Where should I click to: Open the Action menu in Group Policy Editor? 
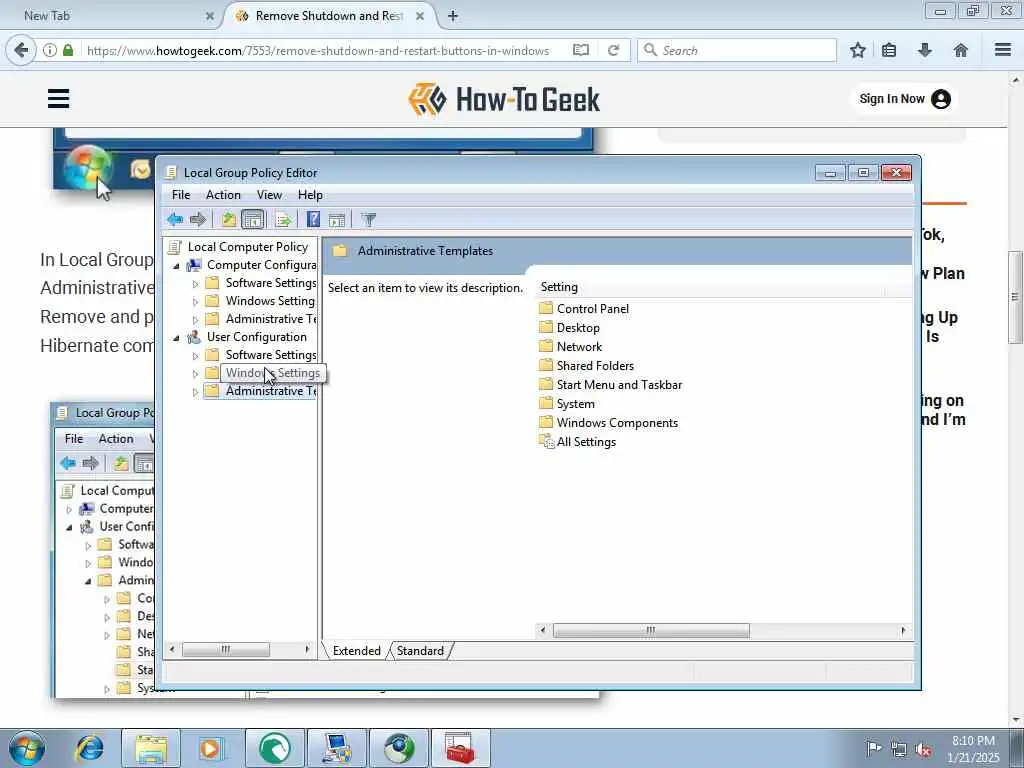coord(223,195)
